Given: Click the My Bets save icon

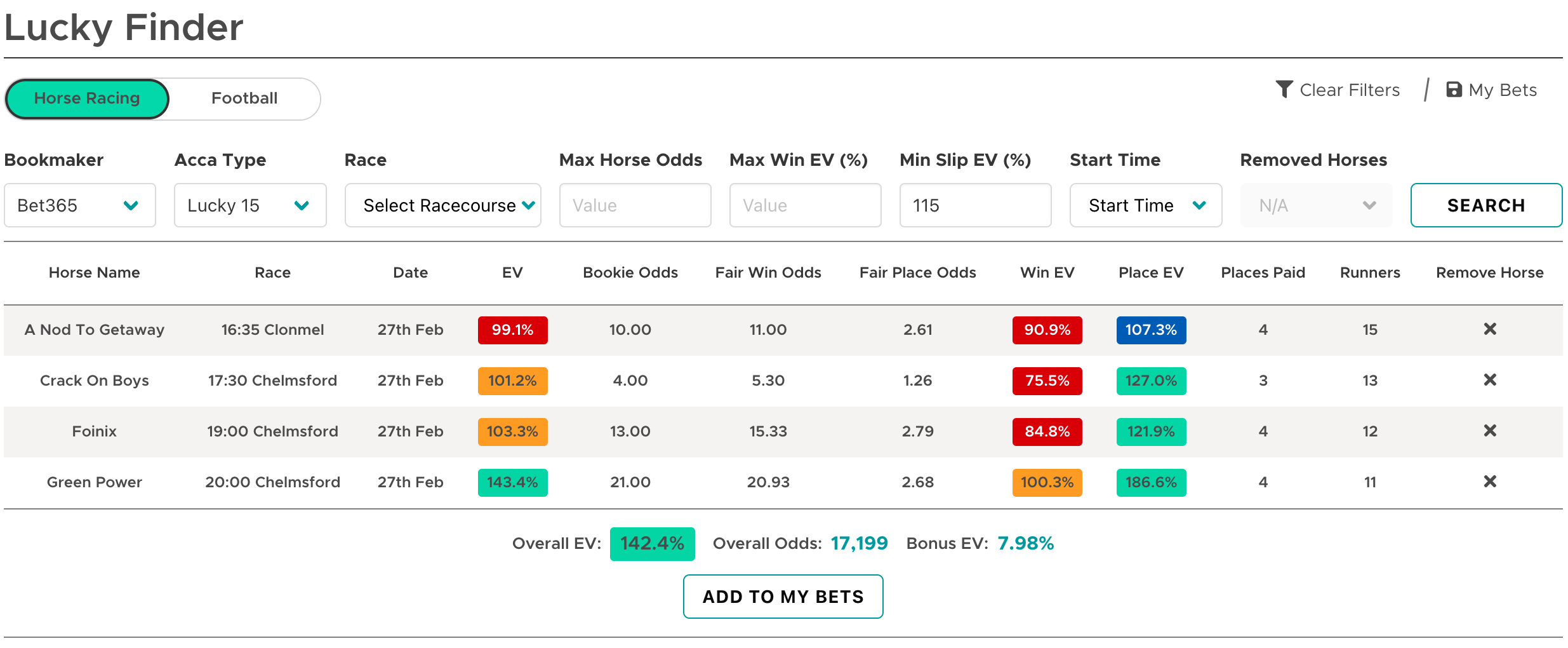Looking at the screenshot, I should coord(1454,90).
